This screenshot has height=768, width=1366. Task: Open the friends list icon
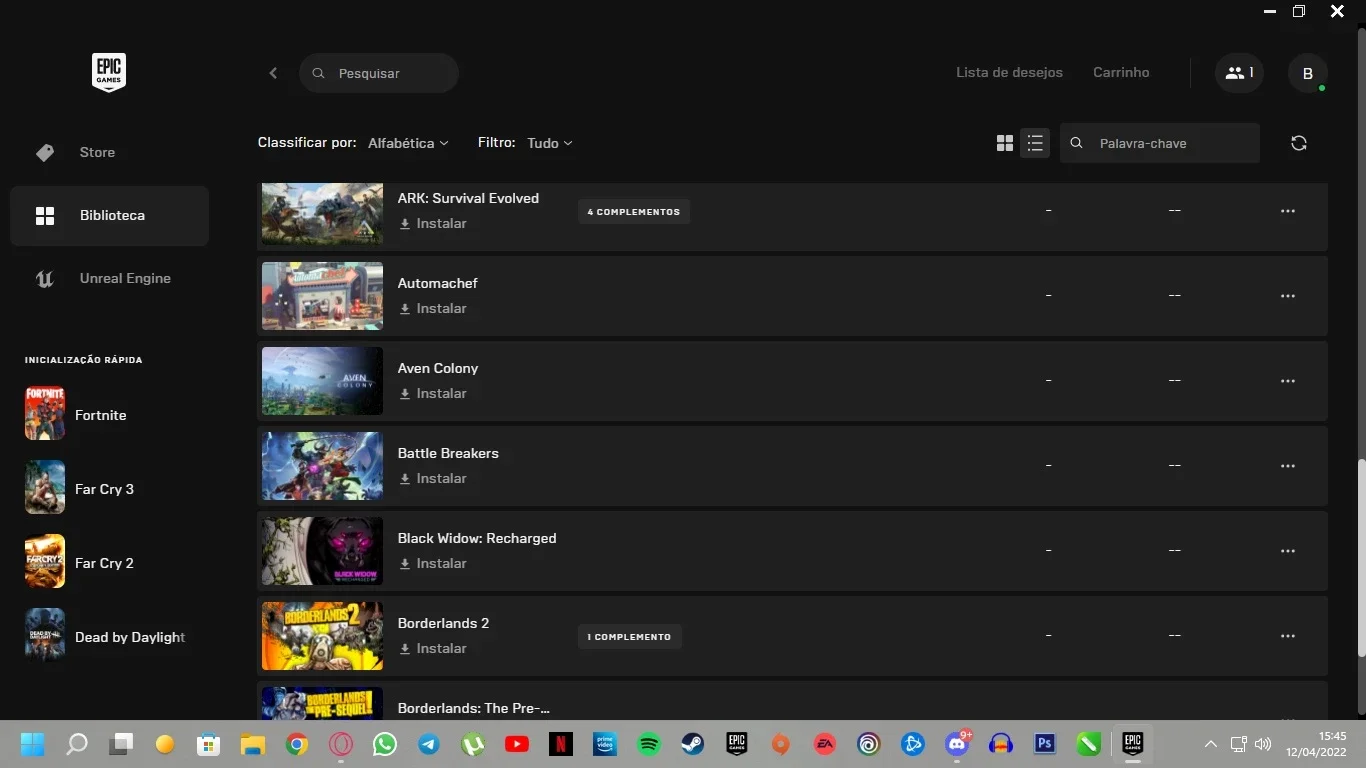[x=1239, y=73]
